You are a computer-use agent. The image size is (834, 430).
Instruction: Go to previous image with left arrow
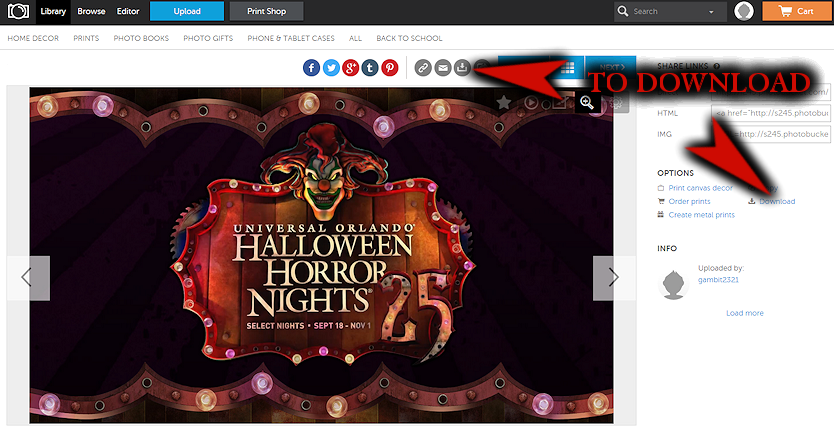pyautogui.click(x=27, y=278)
